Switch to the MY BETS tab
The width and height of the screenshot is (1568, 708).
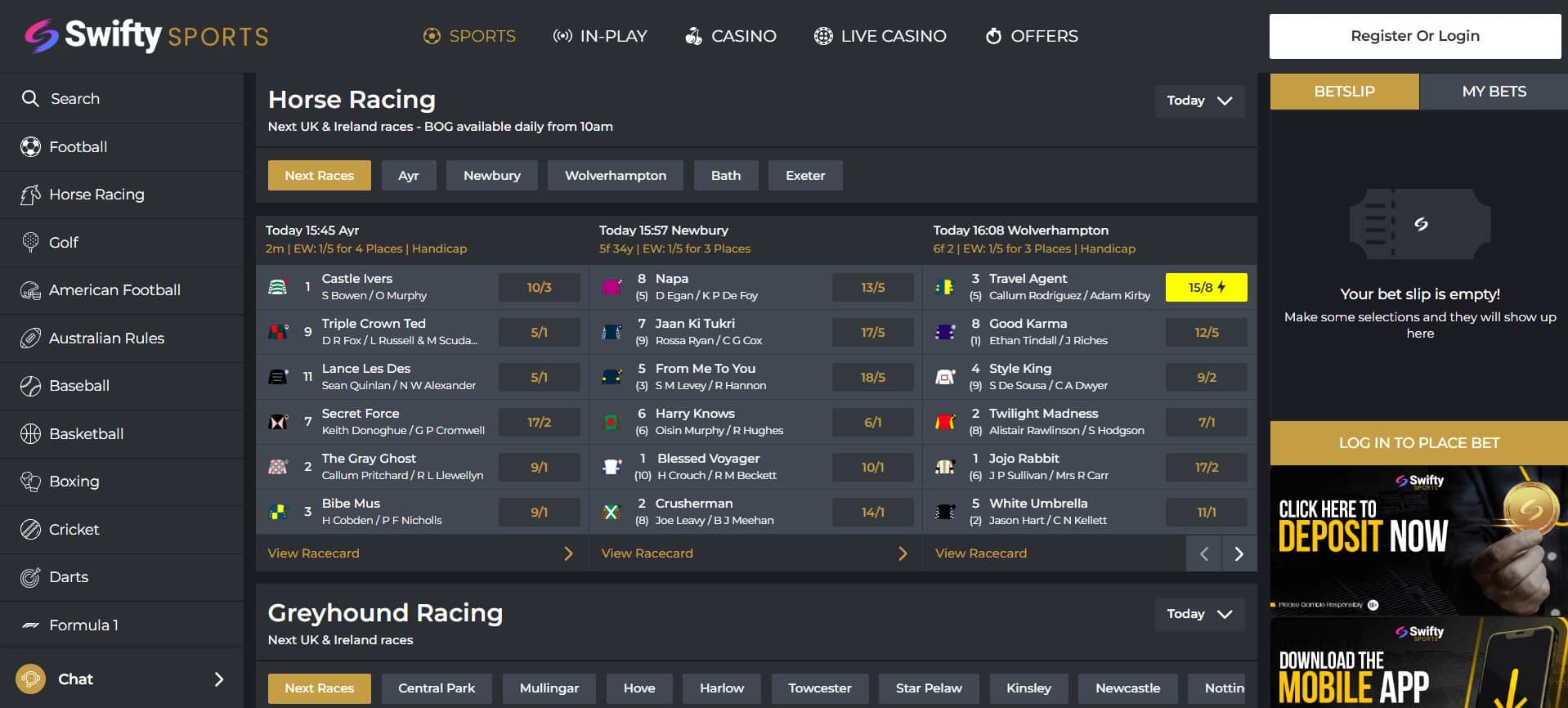1494,92
